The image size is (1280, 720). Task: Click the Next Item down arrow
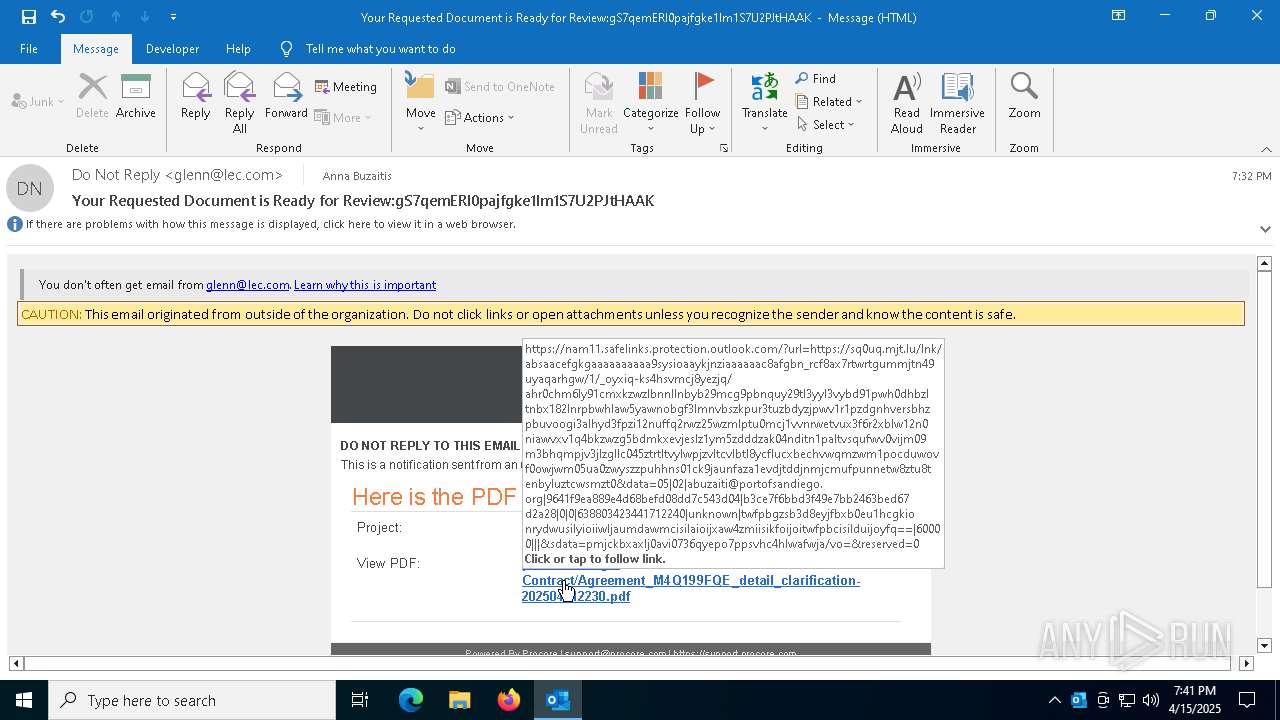[145, 17]
